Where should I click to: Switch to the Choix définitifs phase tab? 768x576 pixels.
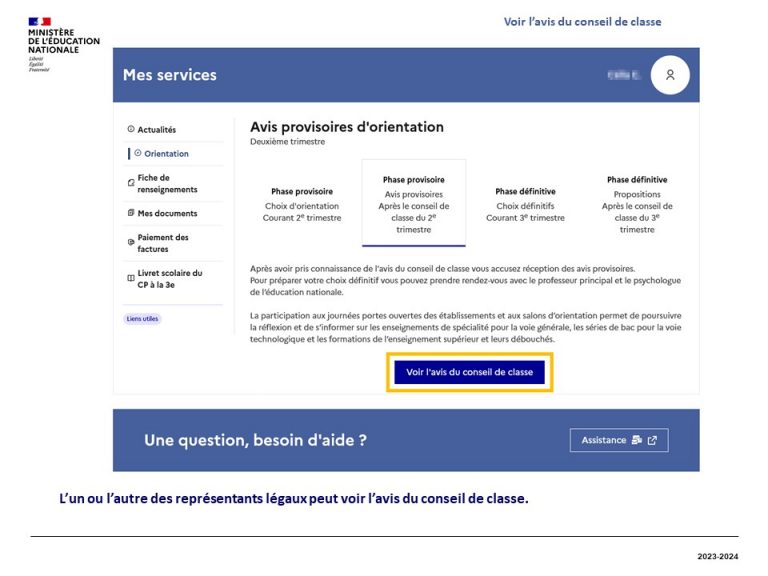(525, 204)
